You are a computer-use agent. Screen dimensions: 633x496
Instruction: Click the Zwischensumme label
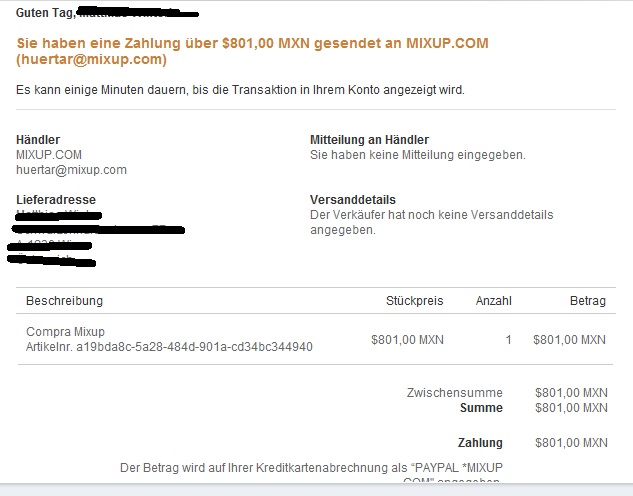[454, 393]
